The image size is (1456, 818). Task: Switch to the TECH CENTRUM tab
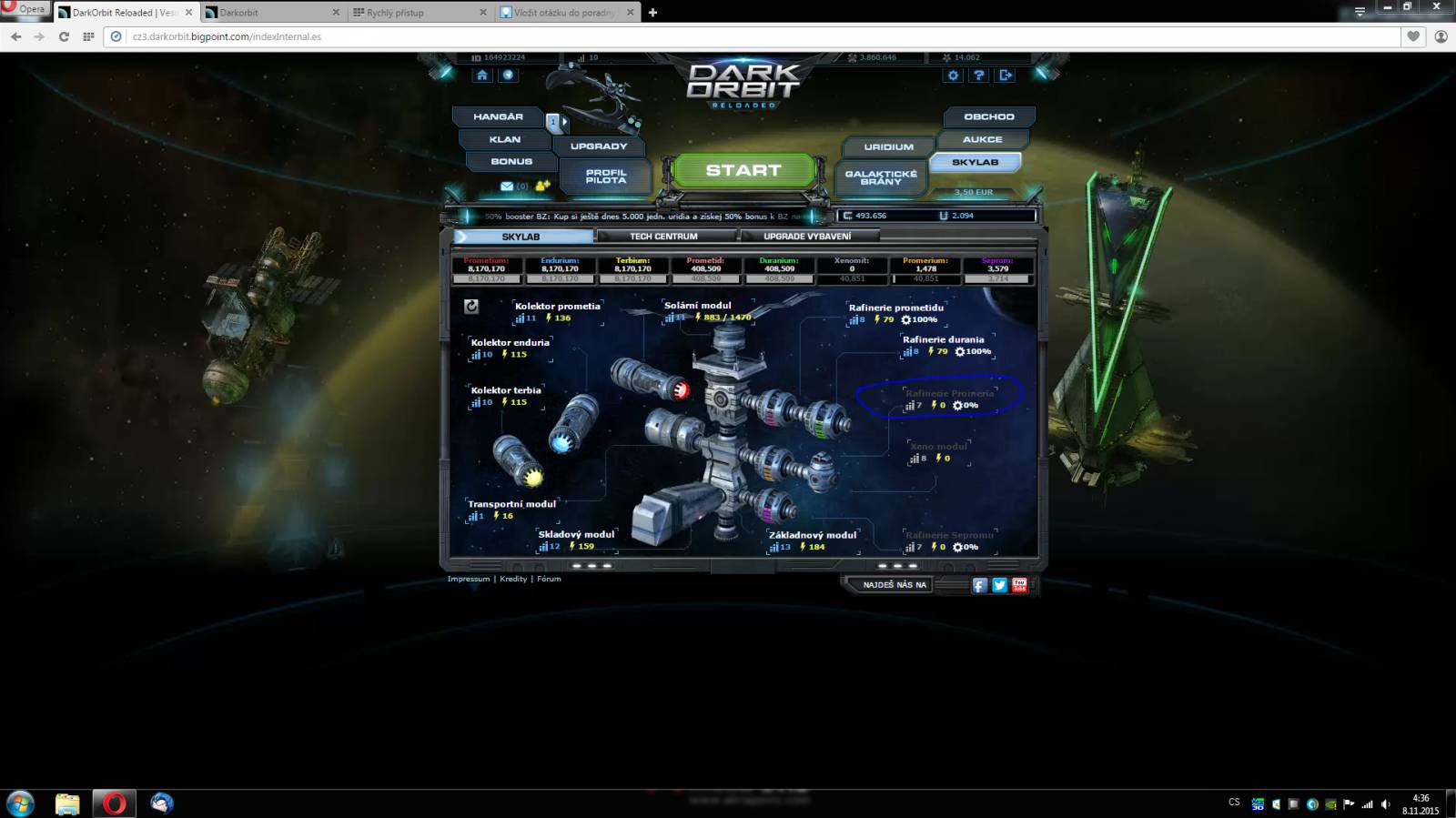[664, 237]
